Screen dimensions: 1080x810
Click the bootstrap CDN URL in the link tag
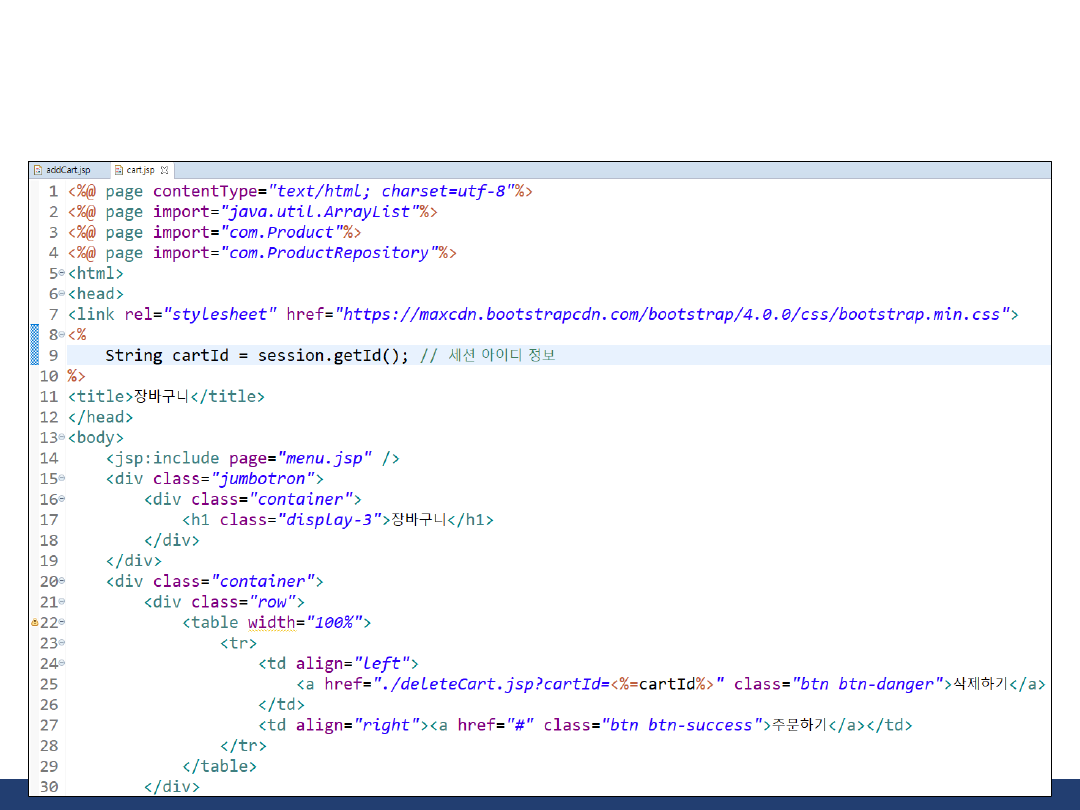click(672, 314)
